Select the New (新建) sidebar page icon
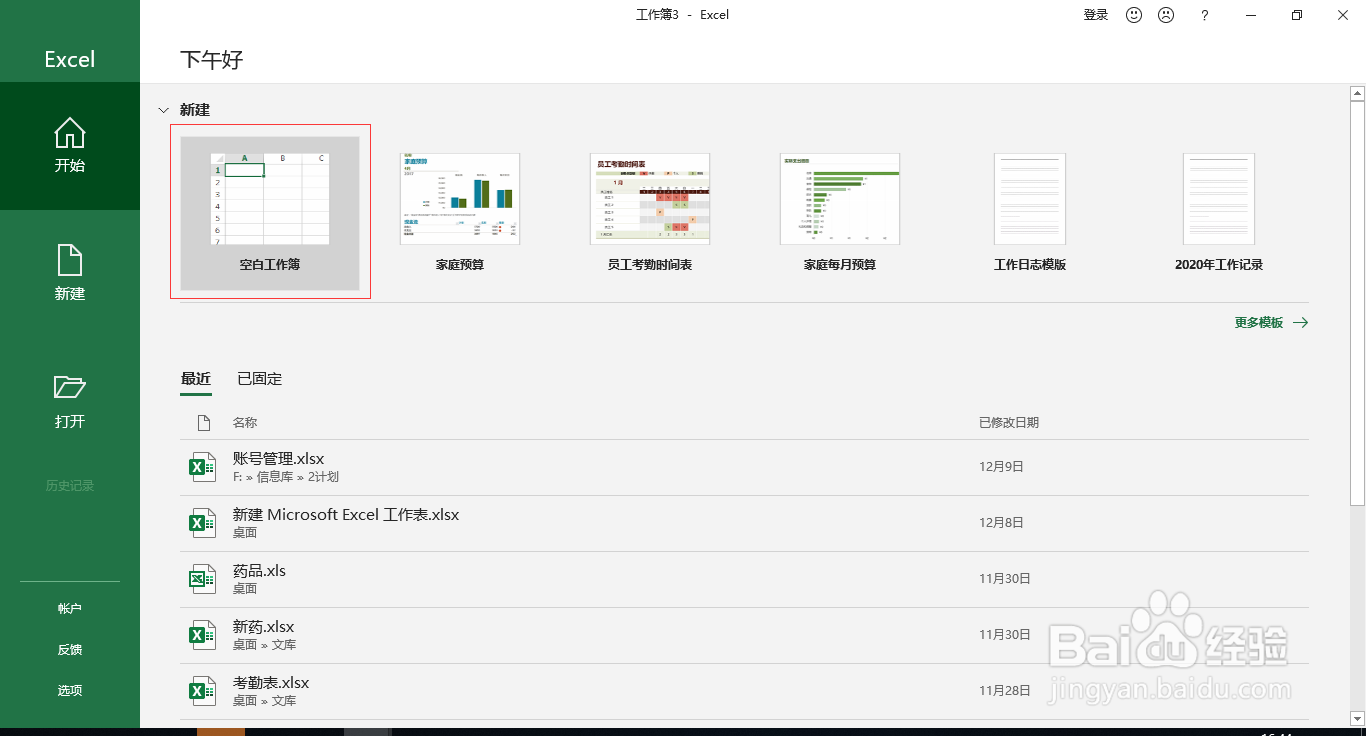This screenshot has height=736, width=1366. click(70, 260)
